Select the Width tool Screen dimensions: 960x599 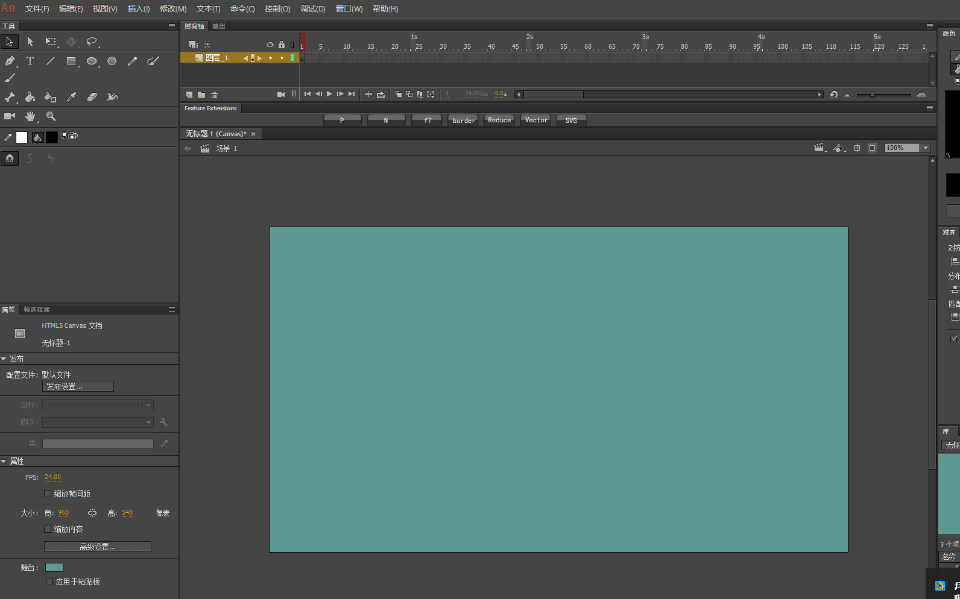(112, 97)
